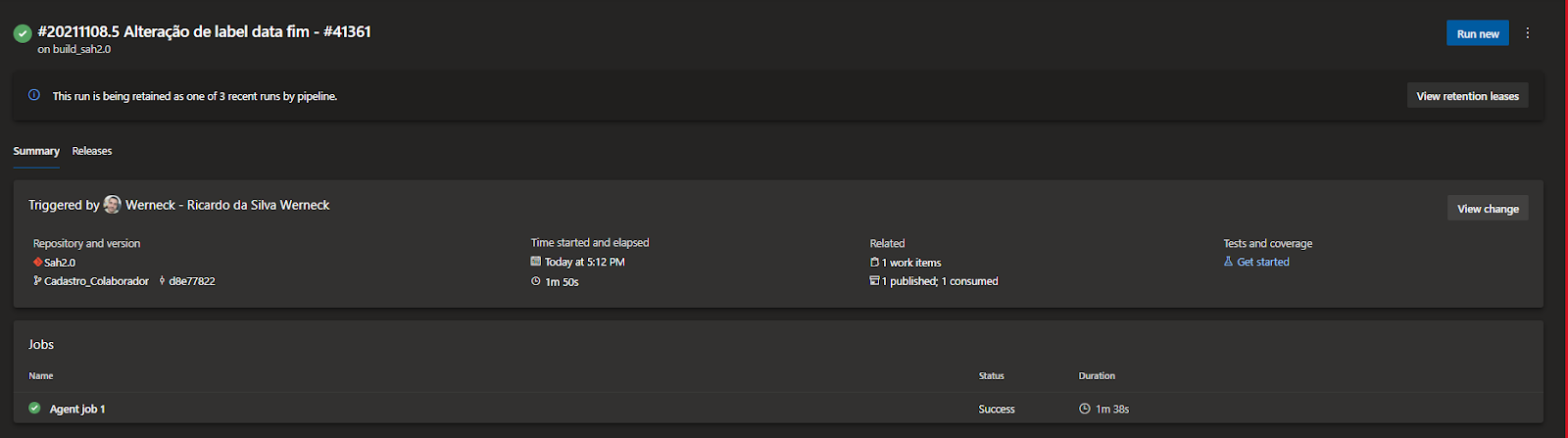Click the Run new button
Image resolution: width=1568 pixels, height=438 pixels.
pos(1478,33)
